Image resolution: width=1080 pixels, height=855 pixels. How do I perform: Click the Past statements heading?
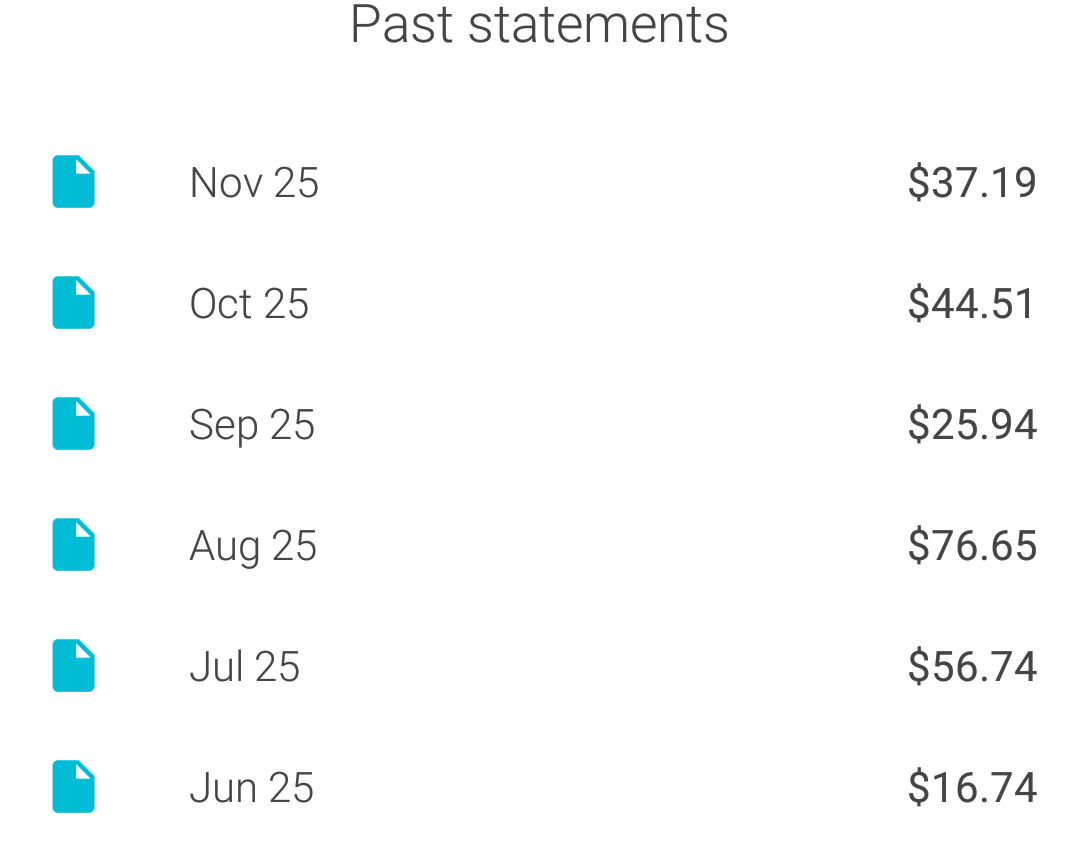539,25
